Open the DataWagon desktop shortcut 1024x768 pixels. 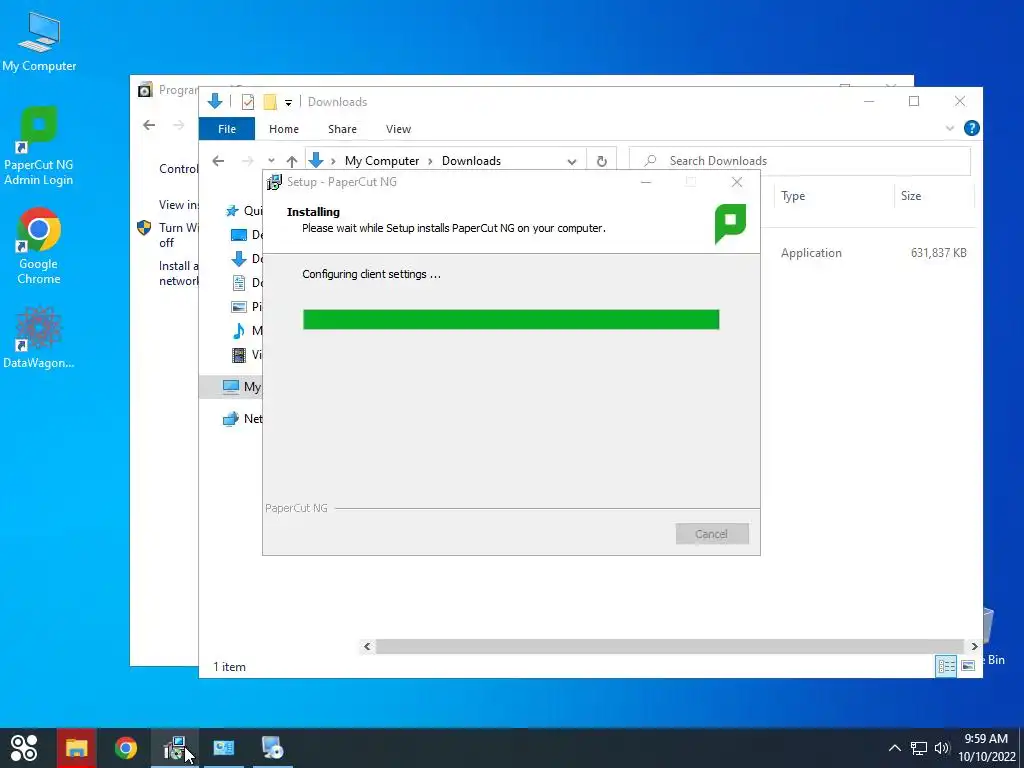pos(39,336)
